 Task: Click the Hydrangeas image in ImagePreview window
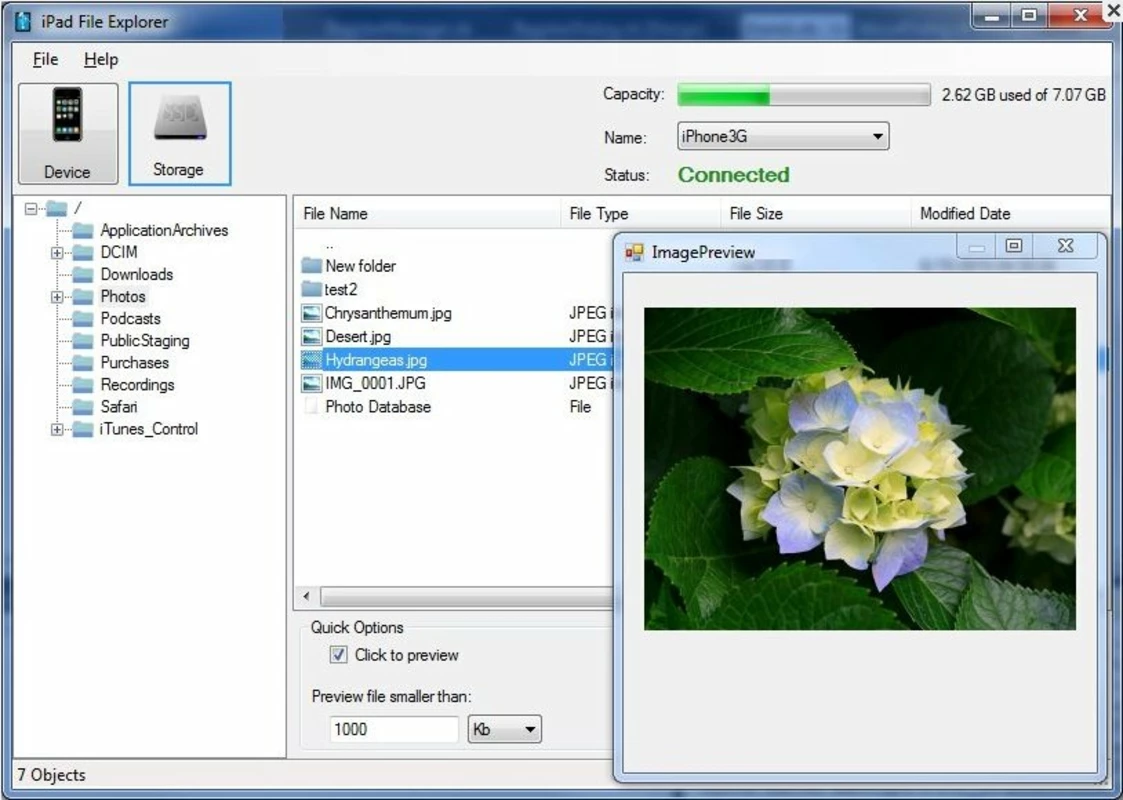(x=859, y=469)
